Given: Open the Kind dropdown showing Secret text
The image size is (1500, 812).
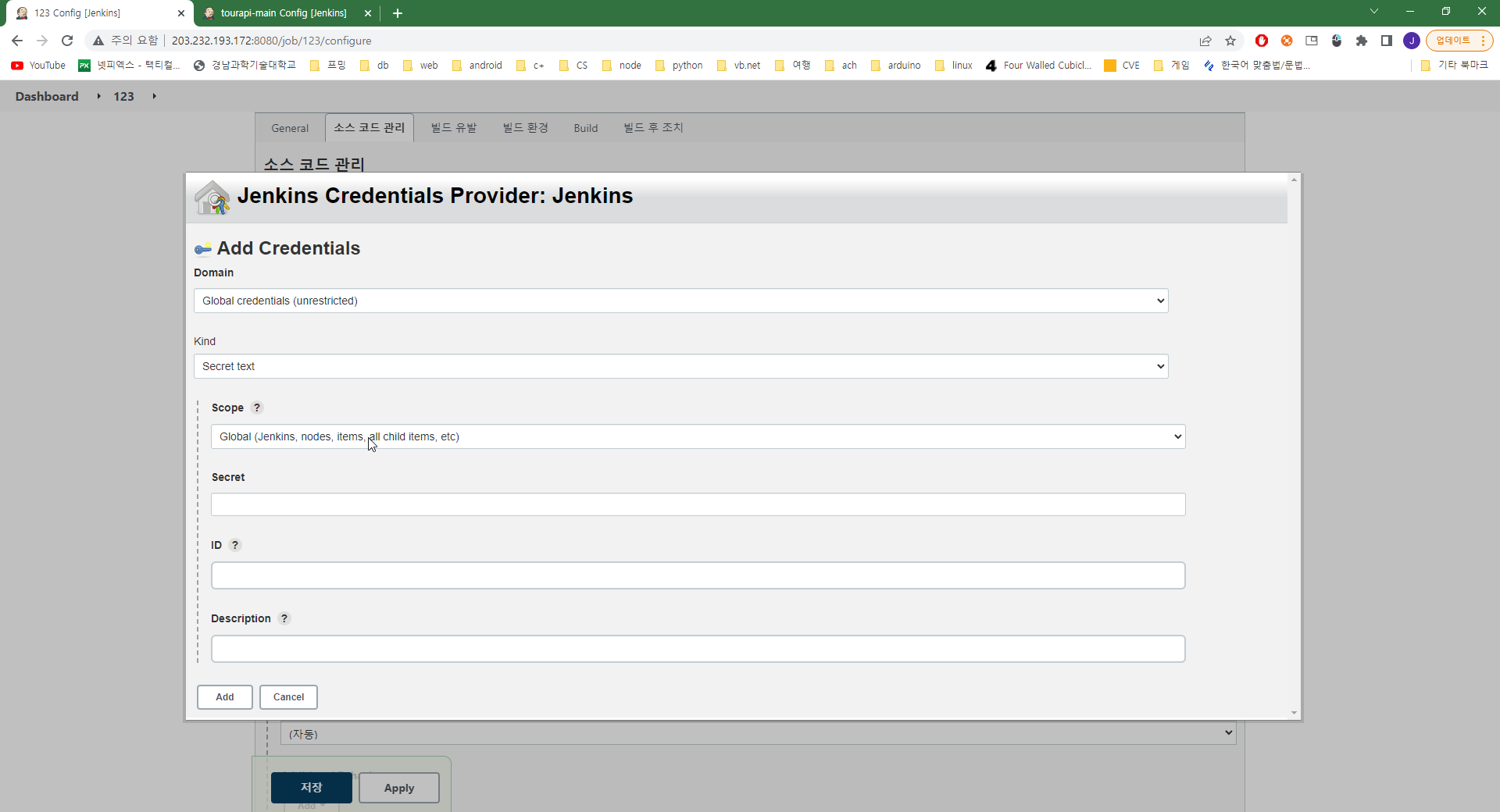Looking at the screenshot, I should coord(680,366).
